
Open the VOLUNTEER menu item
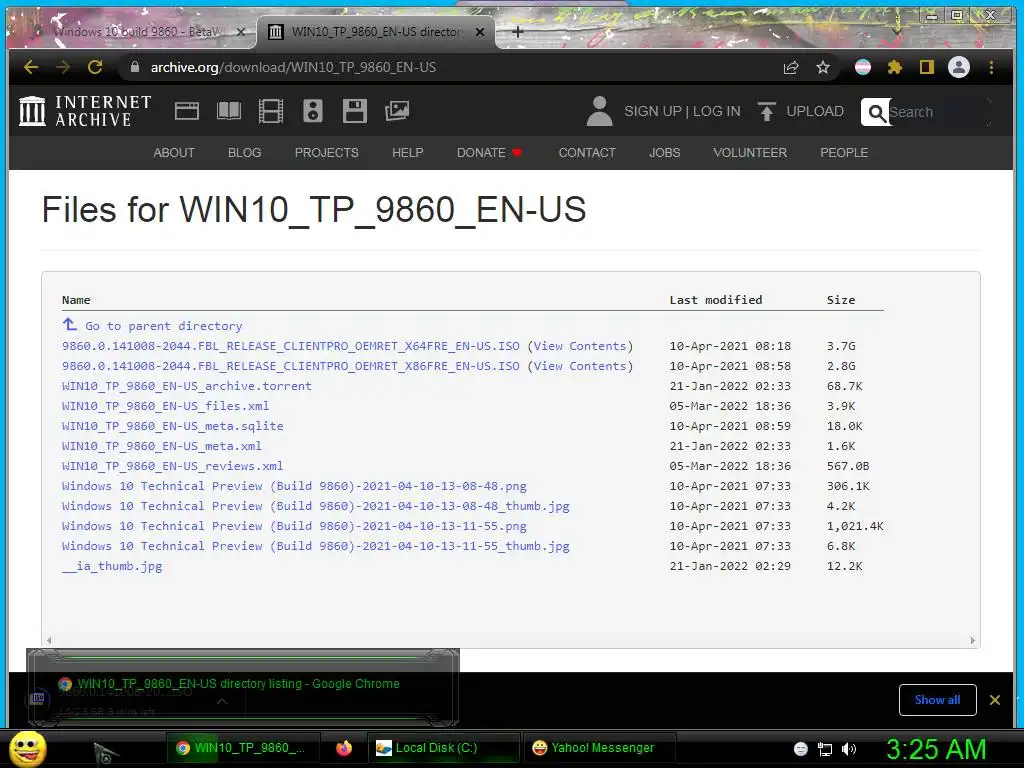click(x=750, y=153)
